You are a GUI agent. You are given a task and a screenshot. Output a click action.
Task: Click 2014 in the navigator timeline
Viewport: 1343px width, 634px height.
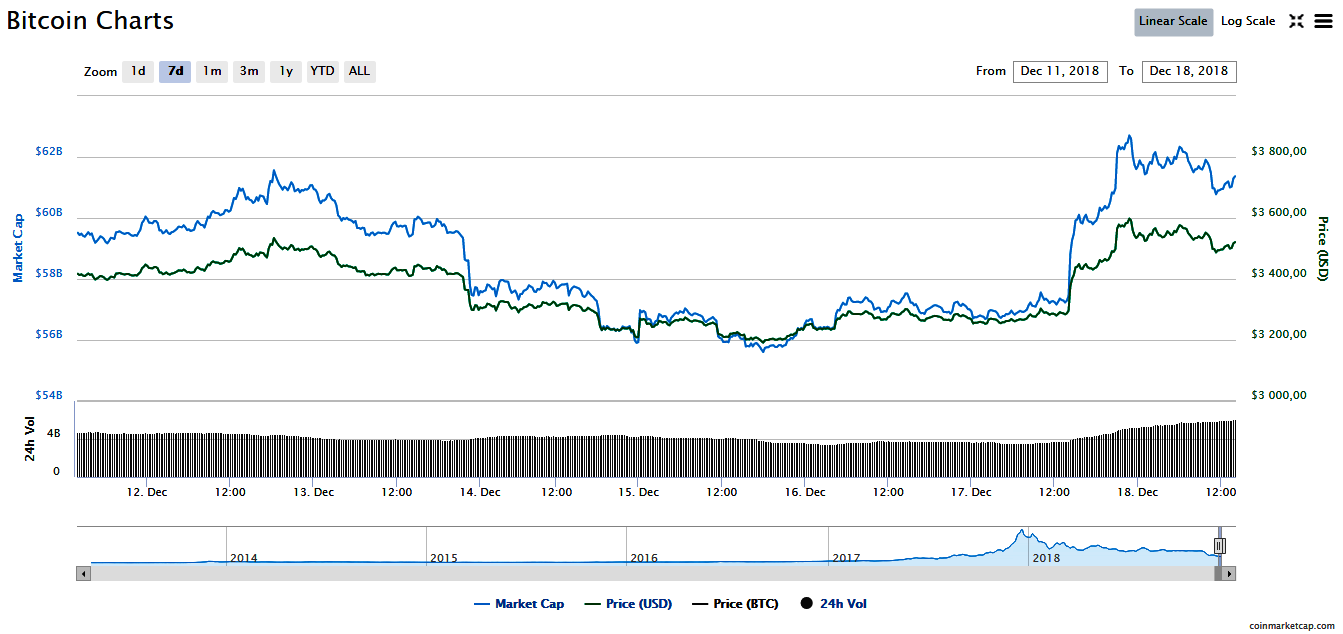pyautogui.click(x=243, y=558)
